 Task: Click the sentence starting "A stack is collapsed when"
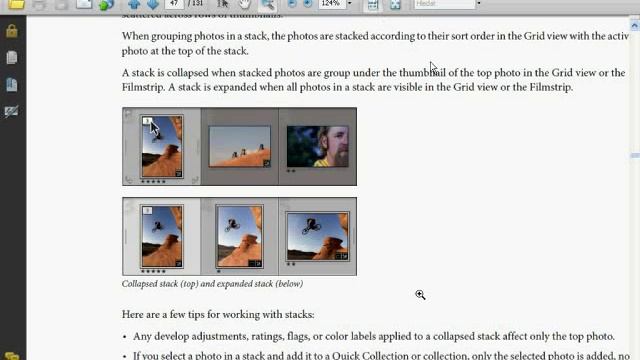[x=373, y=80]
